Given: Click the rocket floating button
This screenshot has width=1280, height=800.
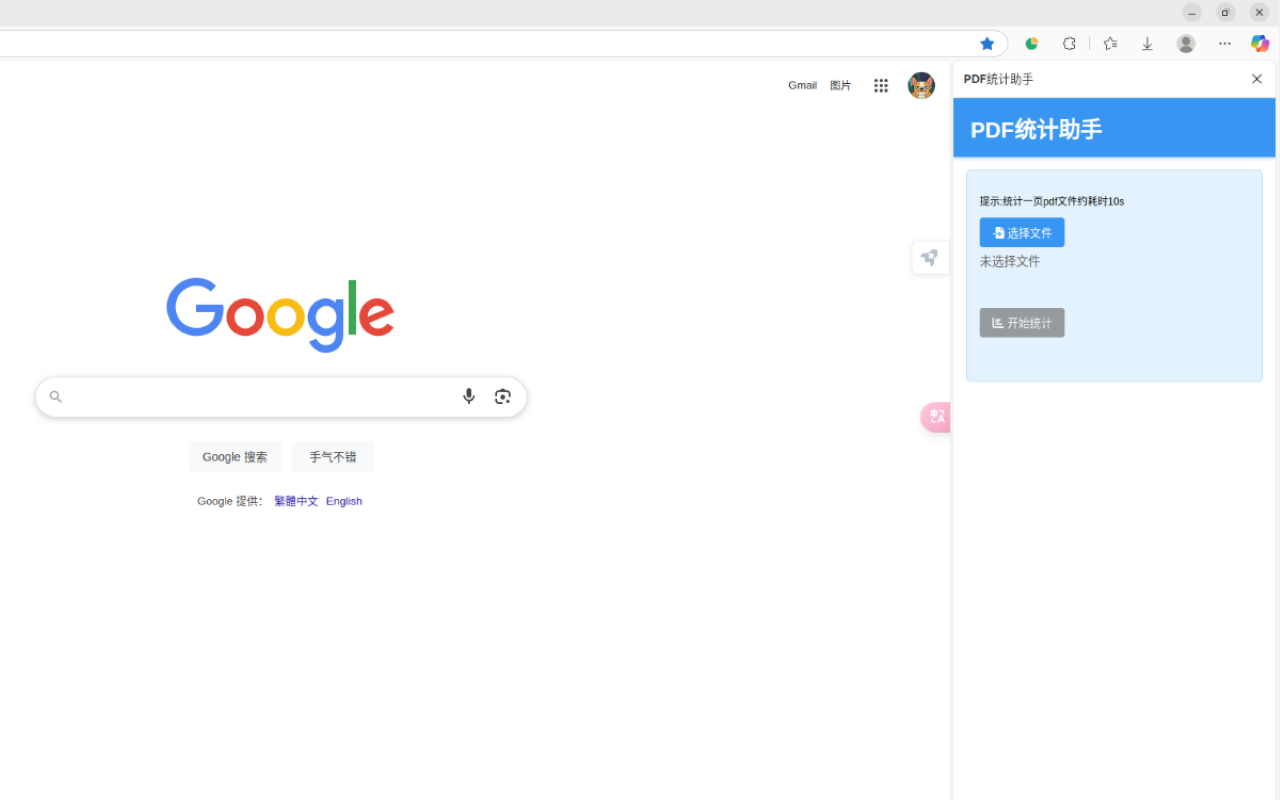Looking at the screenshot, I should (x=930, y=258).
